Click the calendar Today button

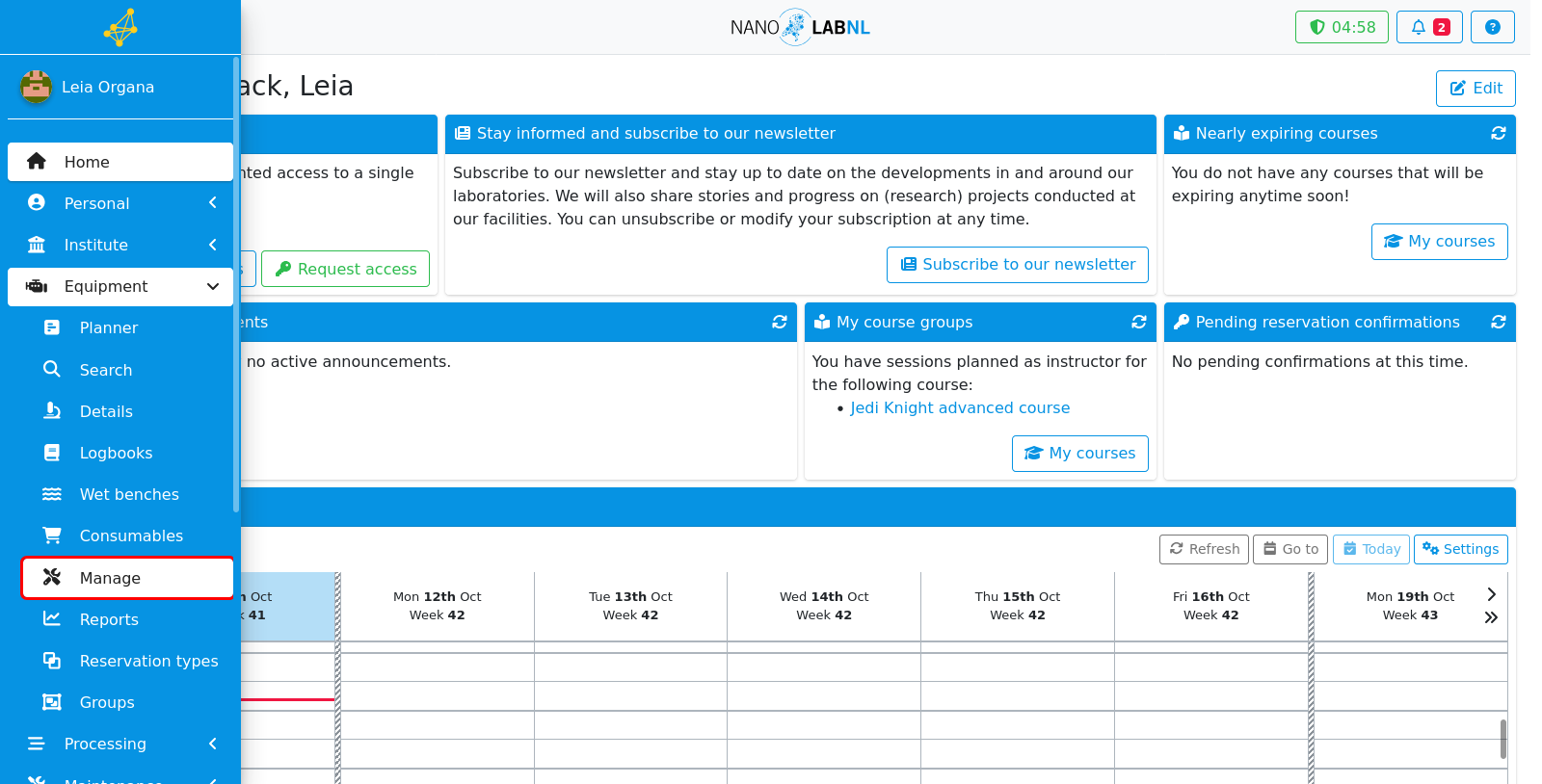pyautogui.click(x=1371, y=549)
